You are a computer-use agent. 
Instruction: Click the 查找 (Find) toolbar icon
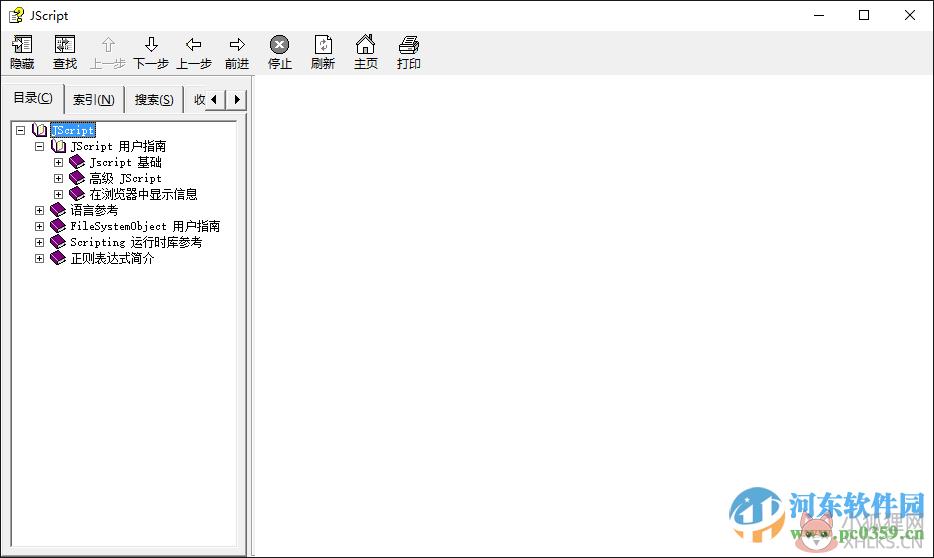coord(65,45)
